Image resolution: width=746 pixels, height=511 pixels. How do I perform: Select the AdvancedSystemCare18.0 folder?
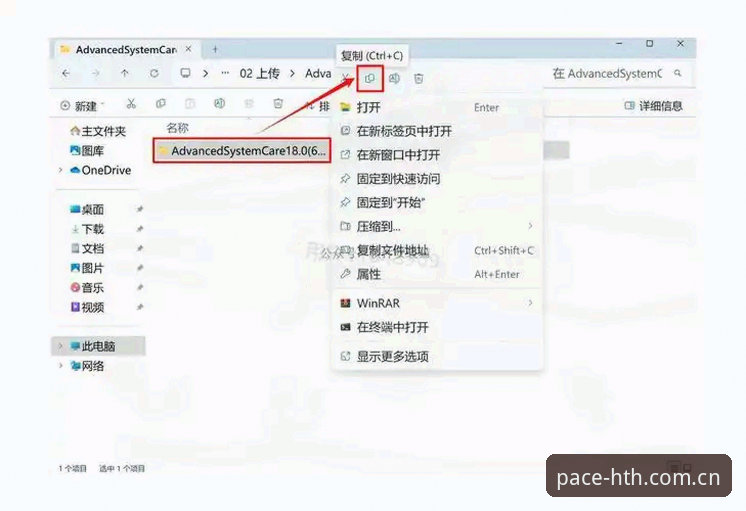(242, 151)
